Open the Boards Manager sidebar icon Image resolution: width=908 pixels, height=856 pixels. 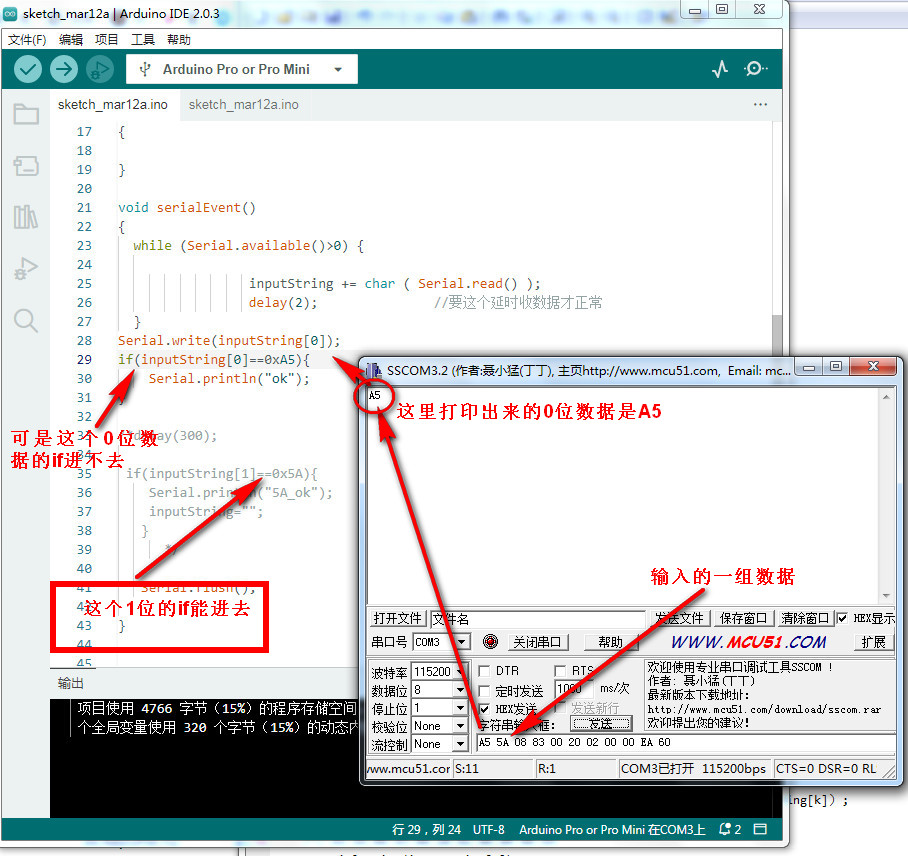click(26, 166)
